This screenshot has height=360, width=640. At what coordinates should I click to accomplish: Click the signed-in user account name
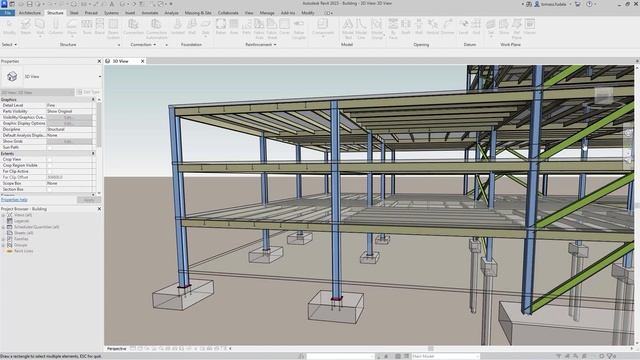pos(554,4)
